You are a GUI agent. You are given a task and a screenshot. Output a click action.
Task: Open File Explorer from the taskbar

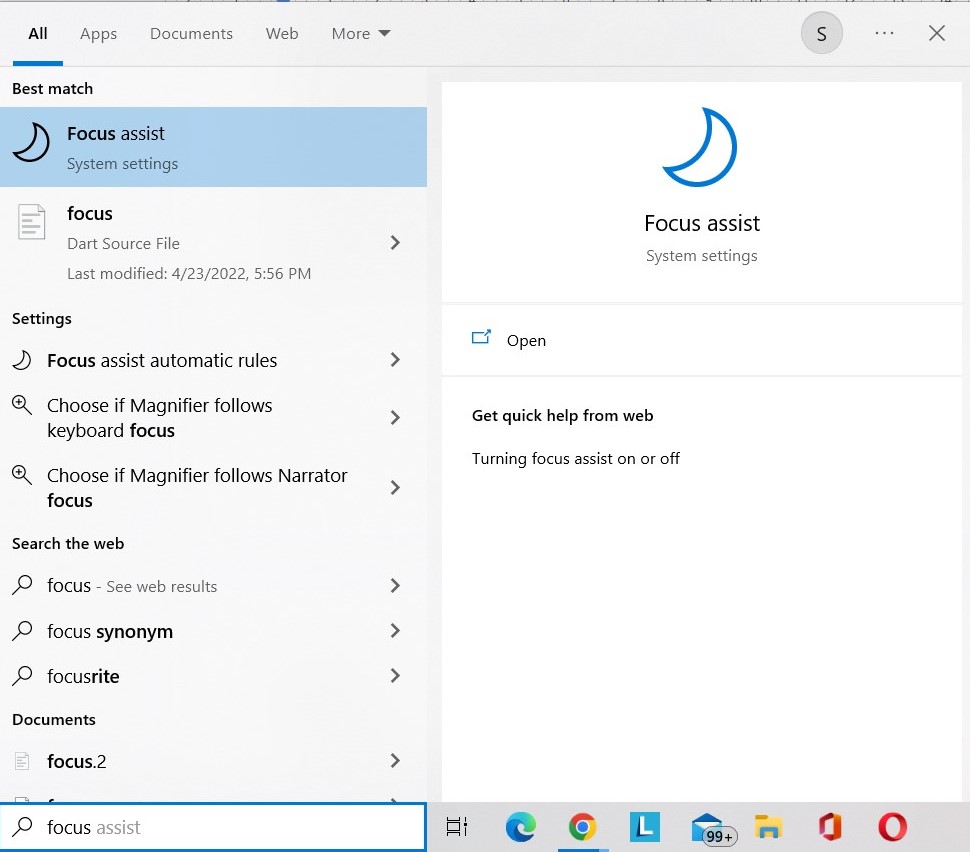point(768,827)
